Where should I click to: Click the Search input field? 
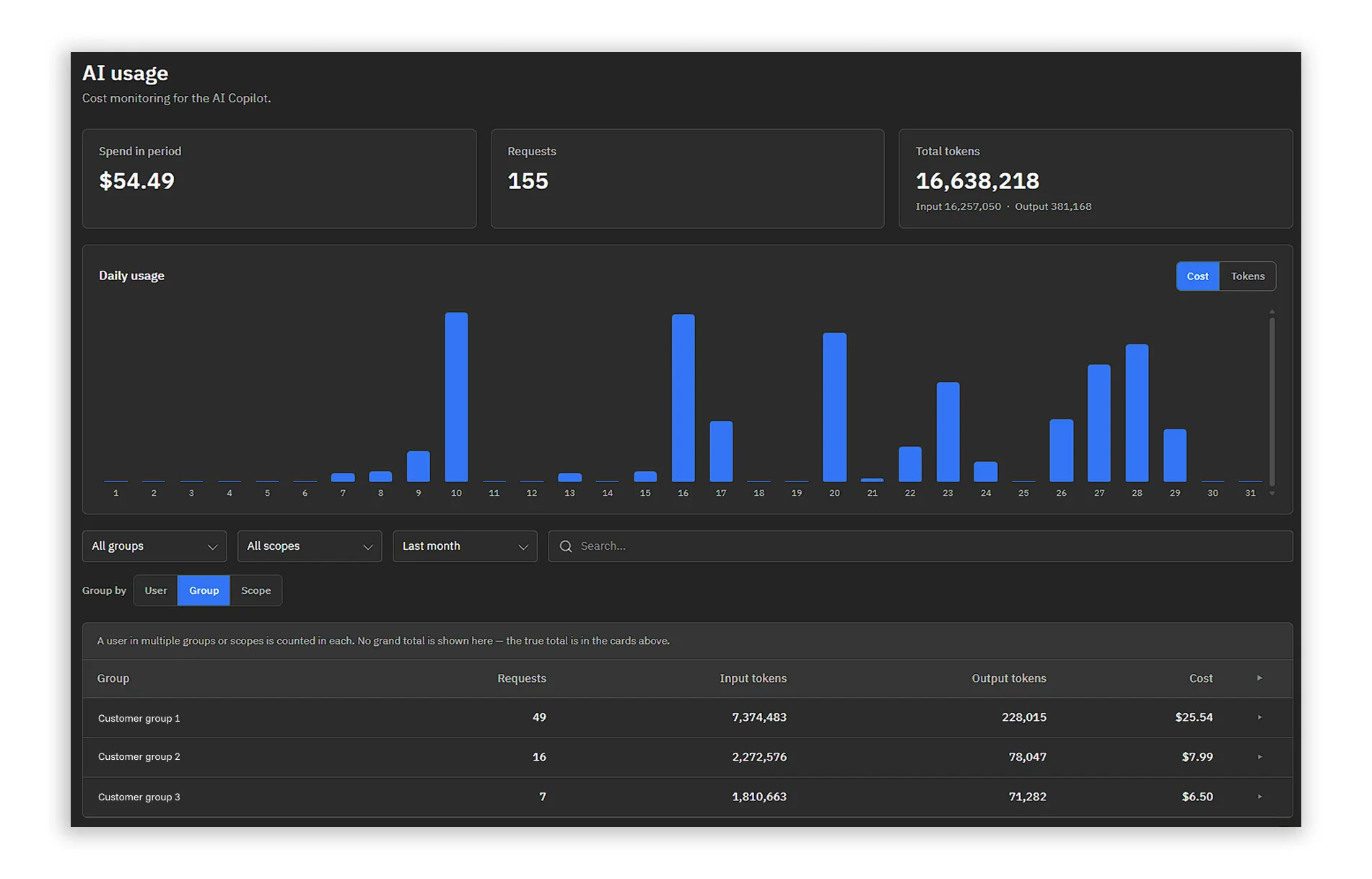click(920, 546)
